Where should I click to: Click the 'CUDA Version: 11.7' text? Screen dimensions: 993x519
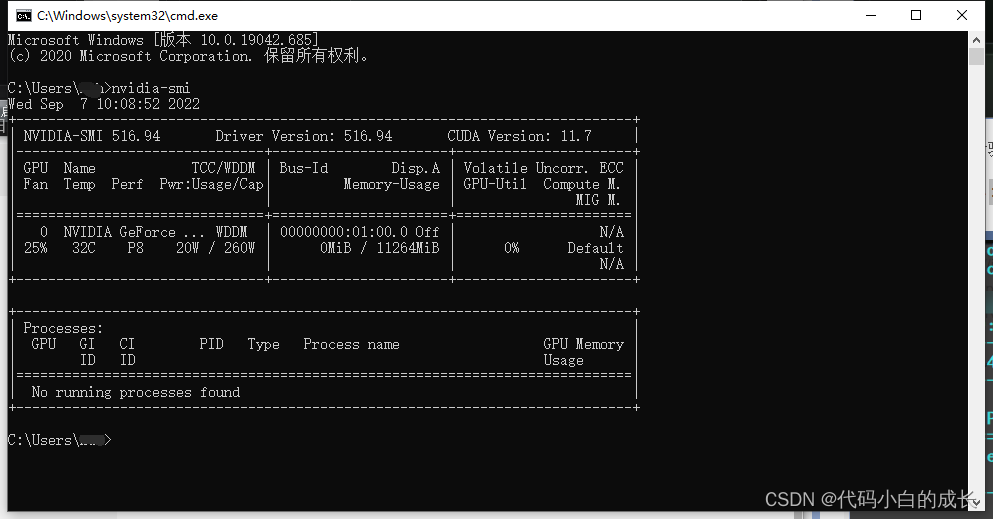point(519,136)
